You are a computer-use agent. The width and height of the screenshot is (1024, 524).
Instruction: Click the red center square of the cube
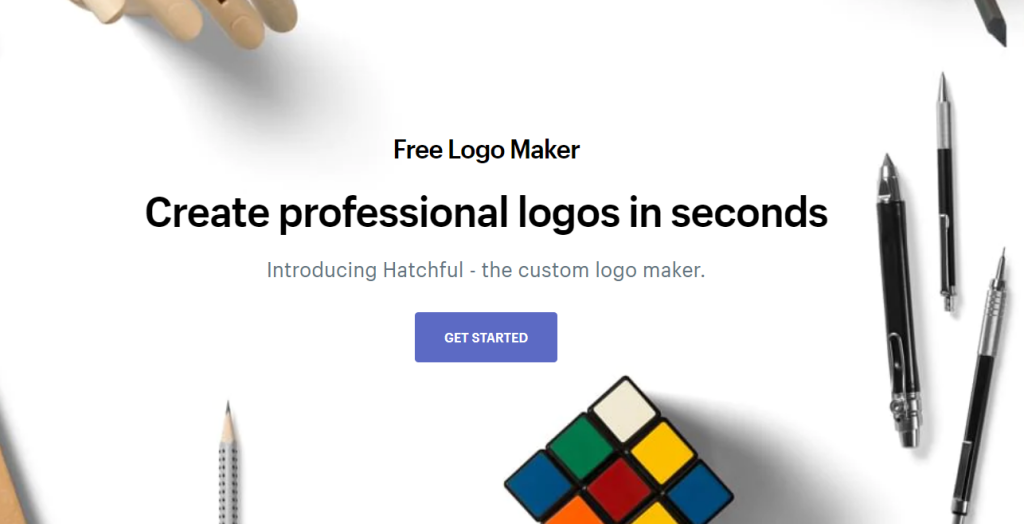[619, 489]
